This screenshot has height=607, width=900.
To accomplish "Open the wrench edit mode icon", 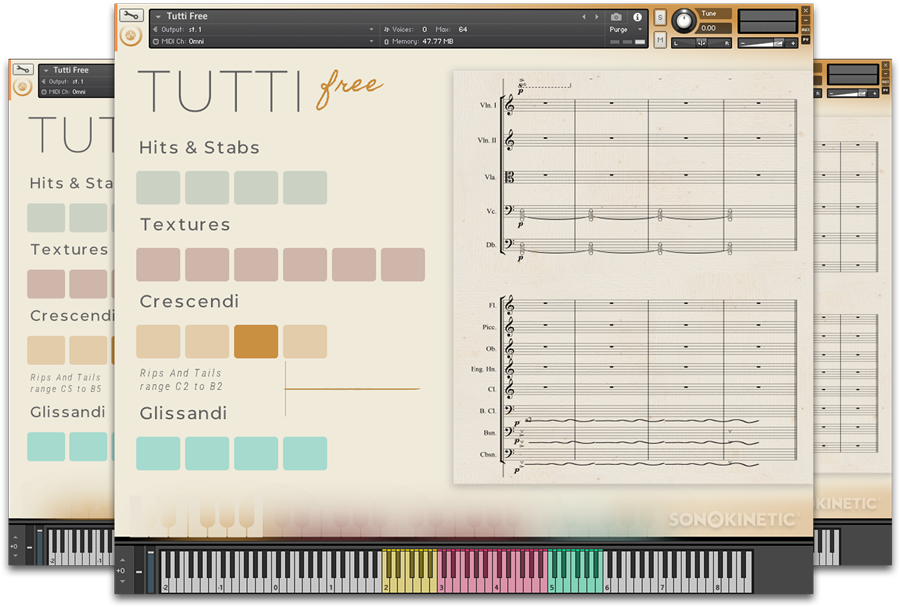I will [x=130, y=16].
